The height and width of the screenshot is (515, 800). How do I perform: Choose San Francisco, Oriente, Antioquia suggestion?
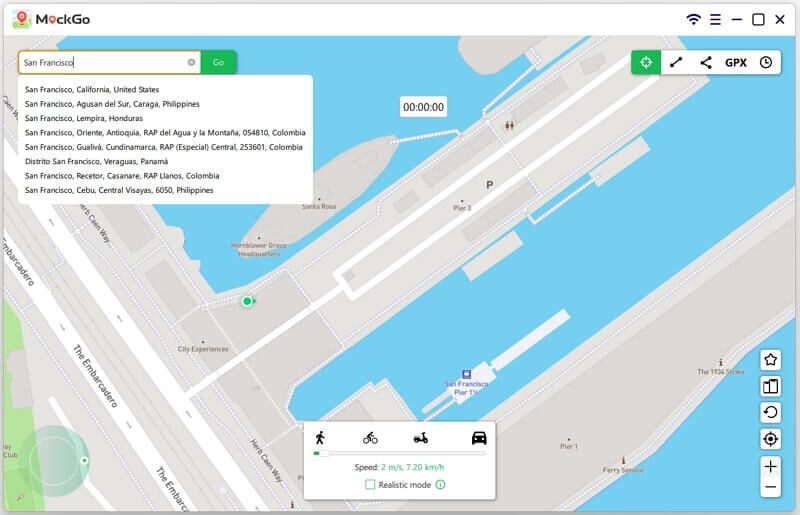coord(165,132)
